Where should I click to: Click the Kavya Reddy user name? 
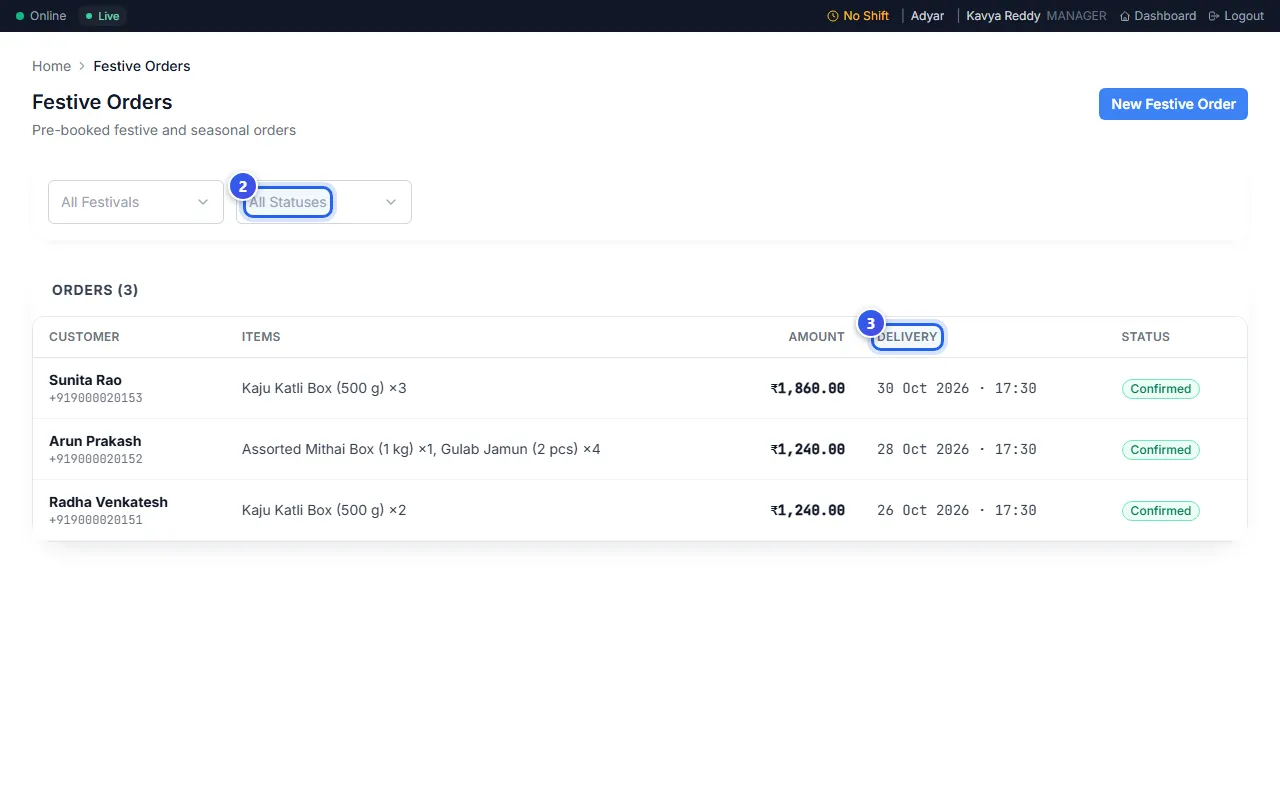[x=1003, y=16]
